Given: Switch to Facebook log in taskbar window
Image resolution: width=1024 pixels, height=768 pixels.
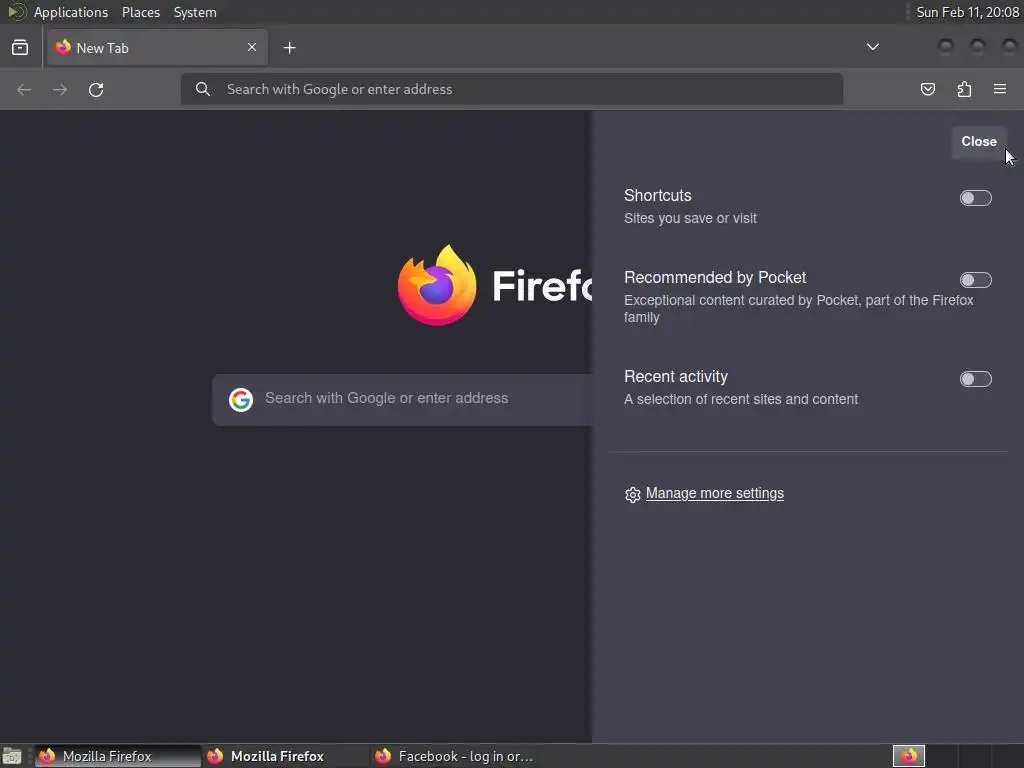Looking at the screenshot, I should [x=454, y=756].
